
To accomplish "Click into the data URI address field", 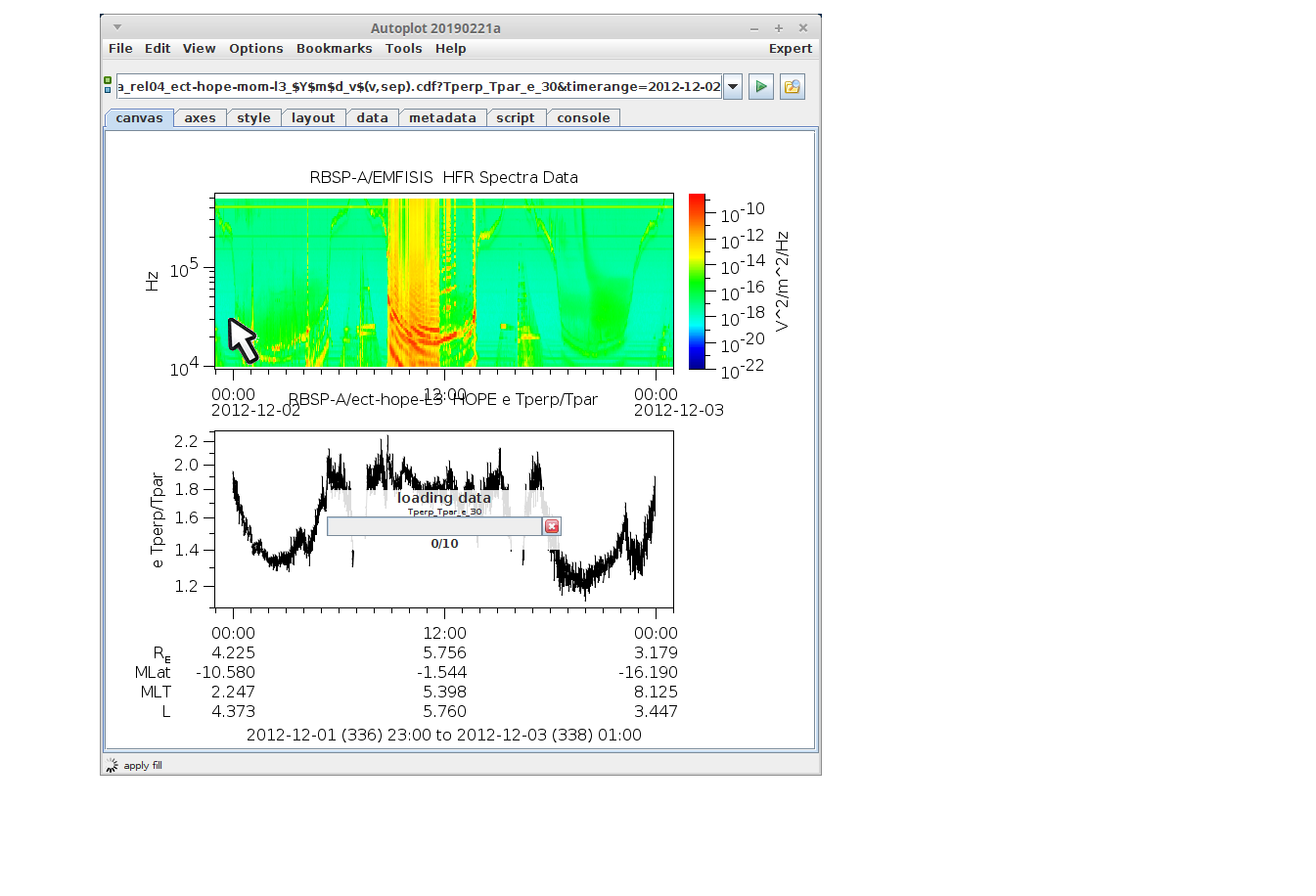I will click(419, 87).
